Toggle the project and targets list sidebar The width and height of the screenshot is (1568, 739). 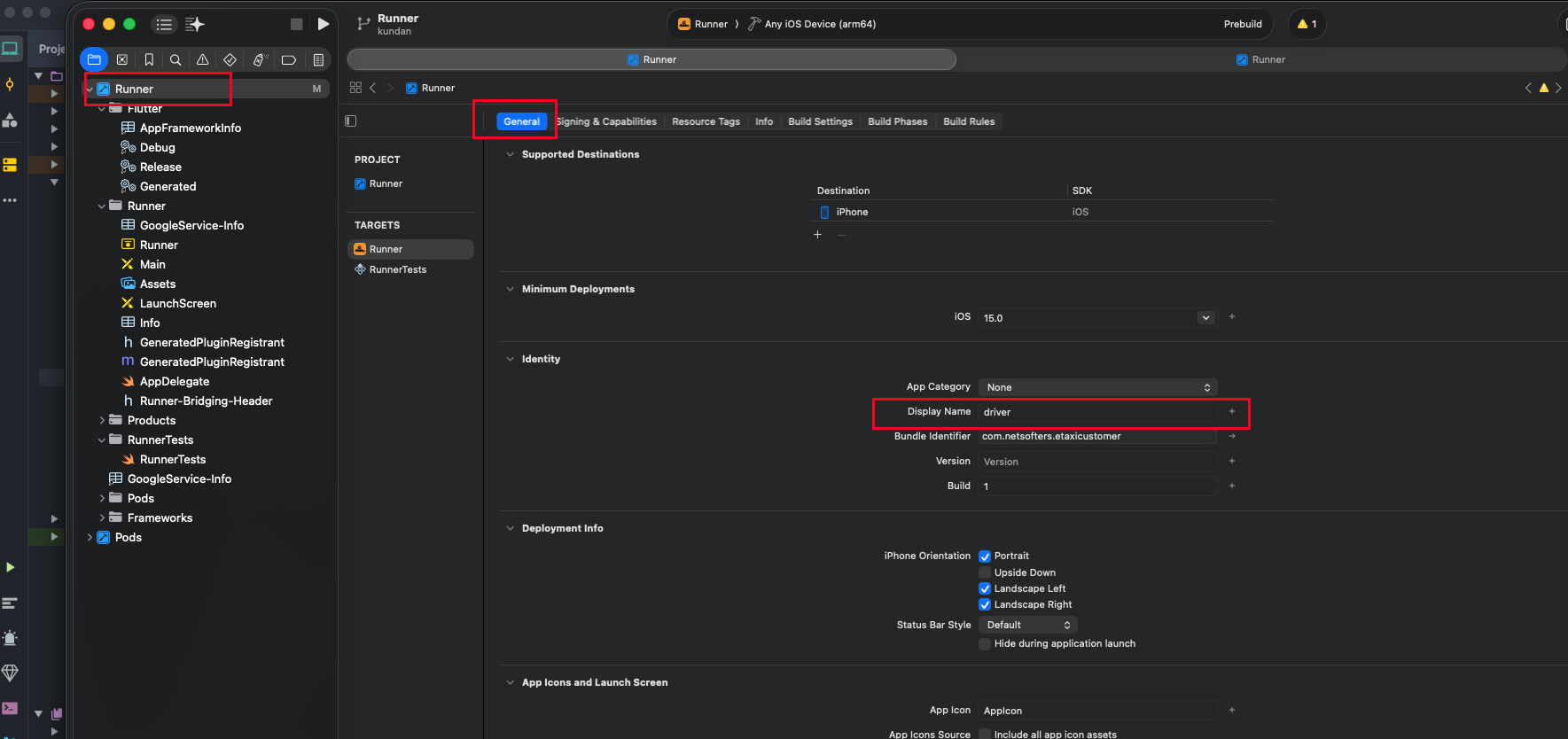pos(351,121)
